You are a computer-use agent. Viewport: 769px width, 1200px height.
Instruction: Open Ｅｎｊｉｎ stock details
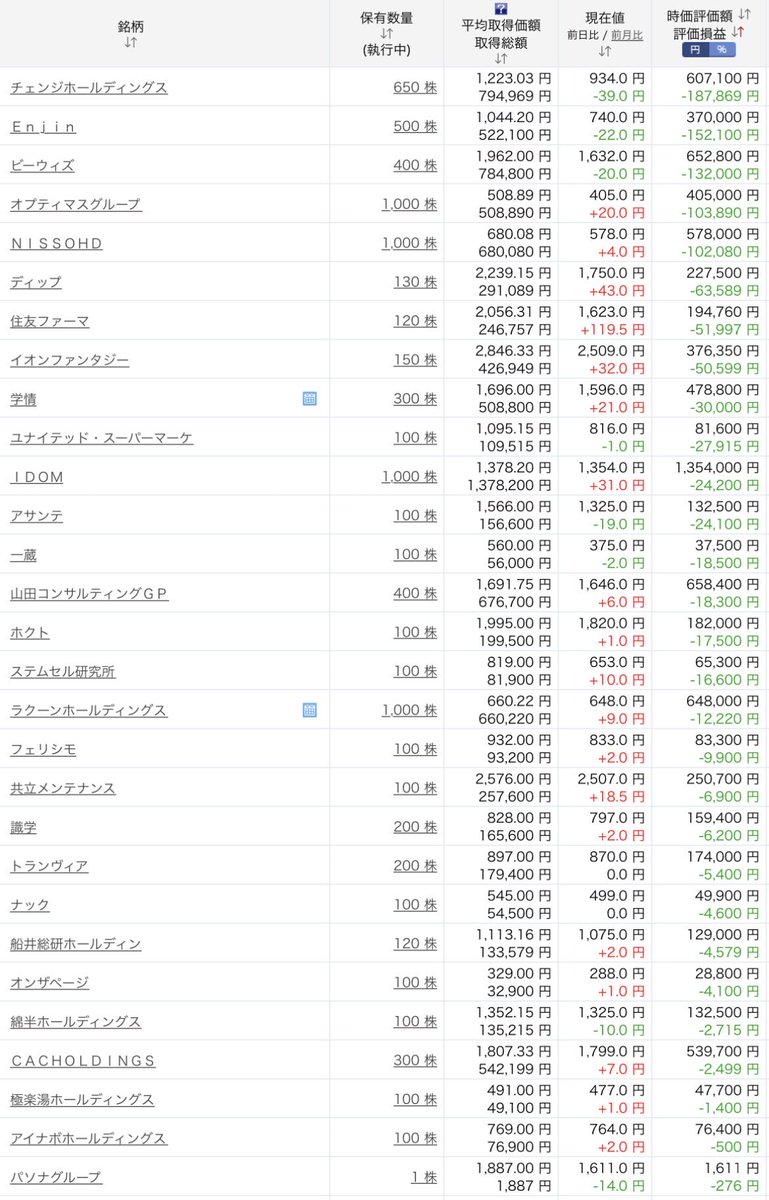(43, 127)
